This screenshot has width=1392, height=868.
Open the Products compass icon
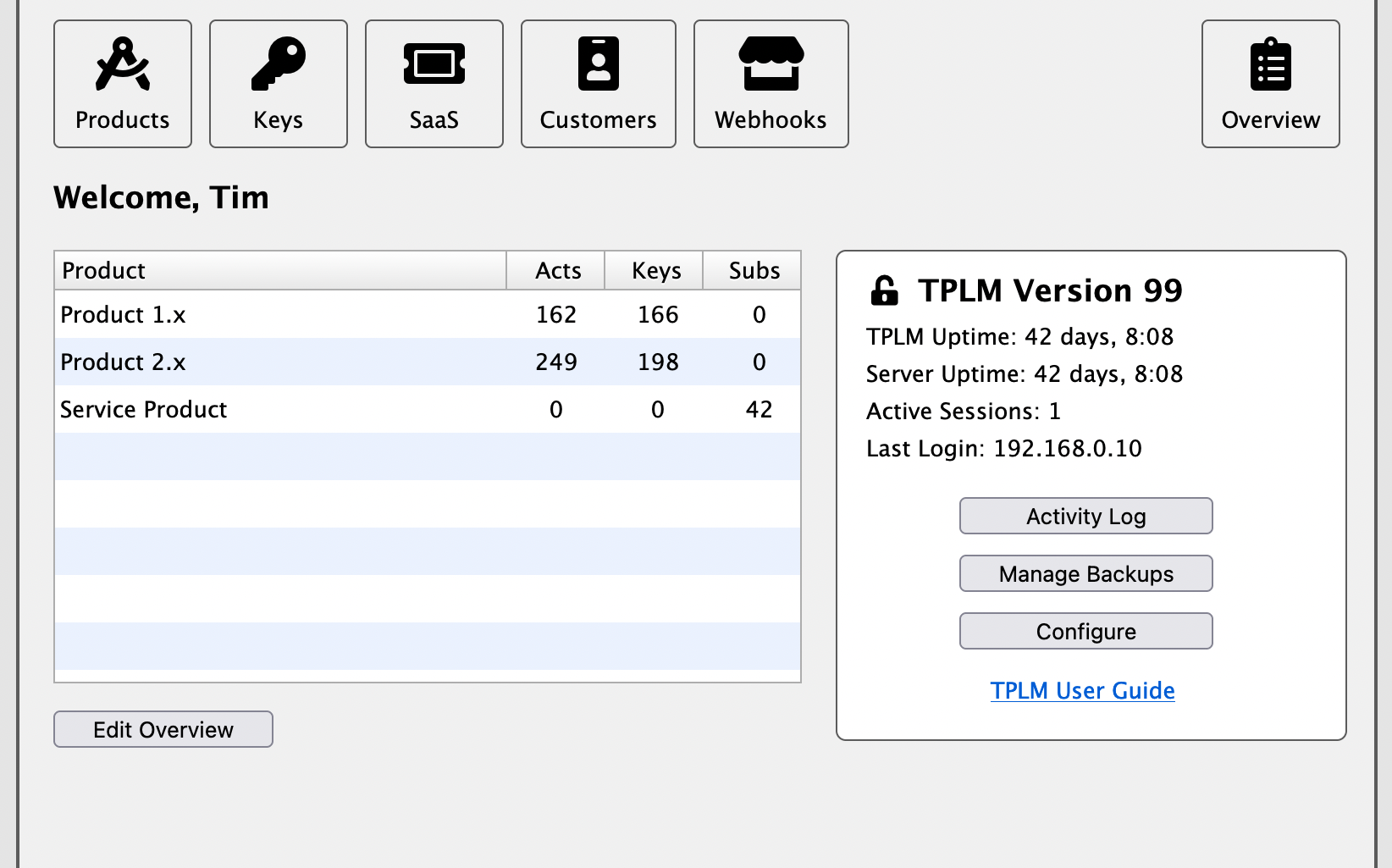123,64
